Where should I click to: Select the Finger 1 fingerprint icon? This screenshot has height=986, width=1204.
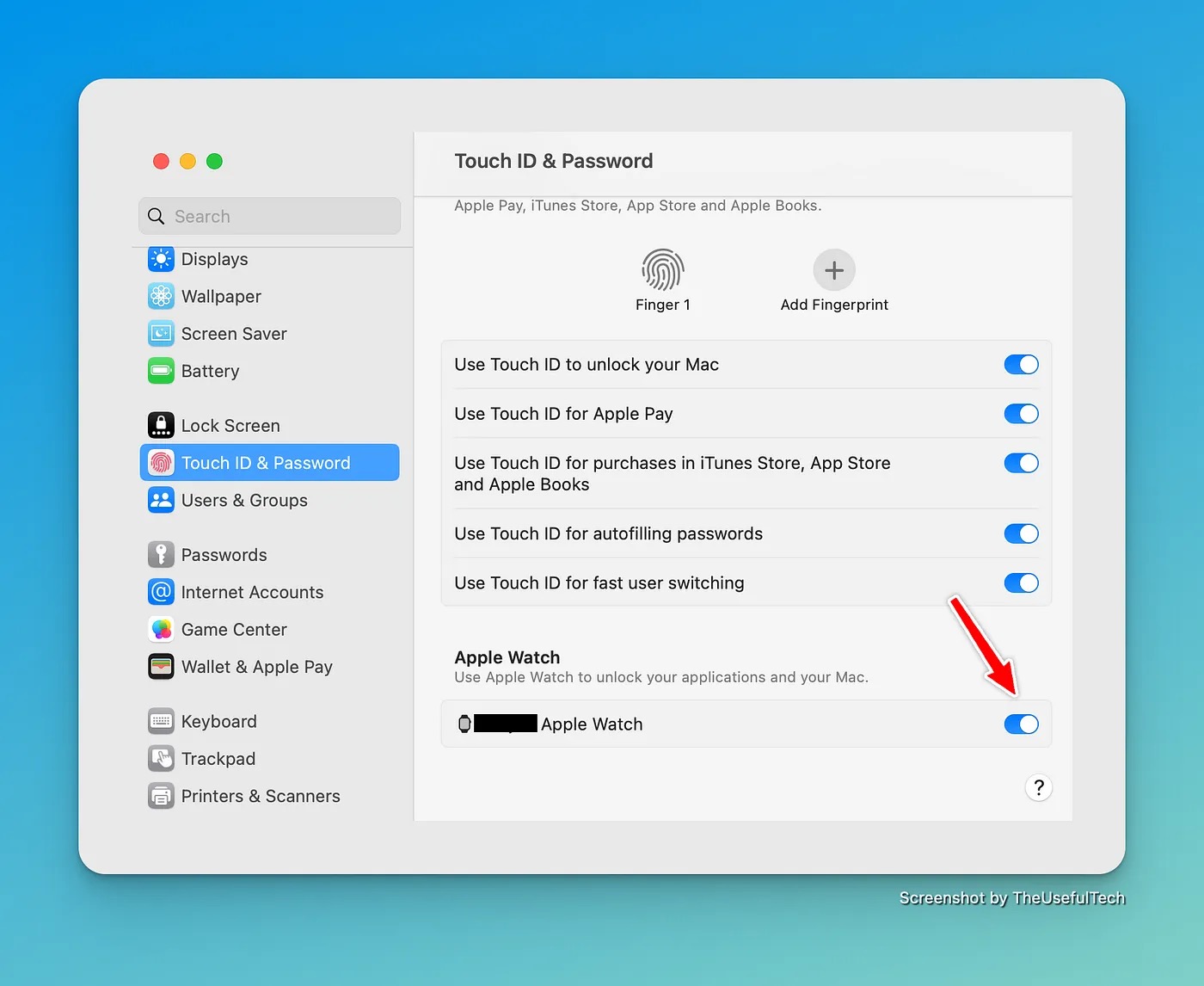pos(662,270)
